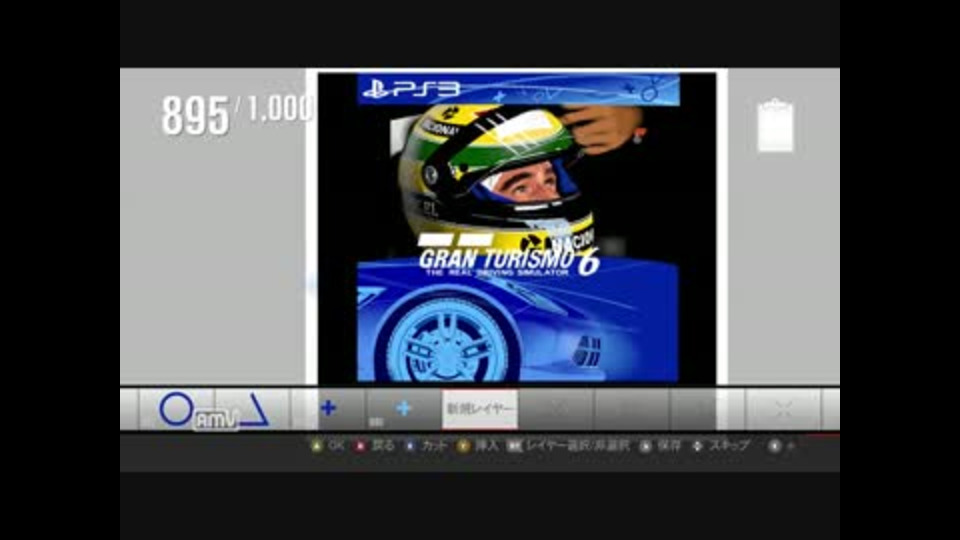The height and width of the screenshot is (540, 960).
Task: Click the 戻る (back) hint
Action: tap(383, 446)
